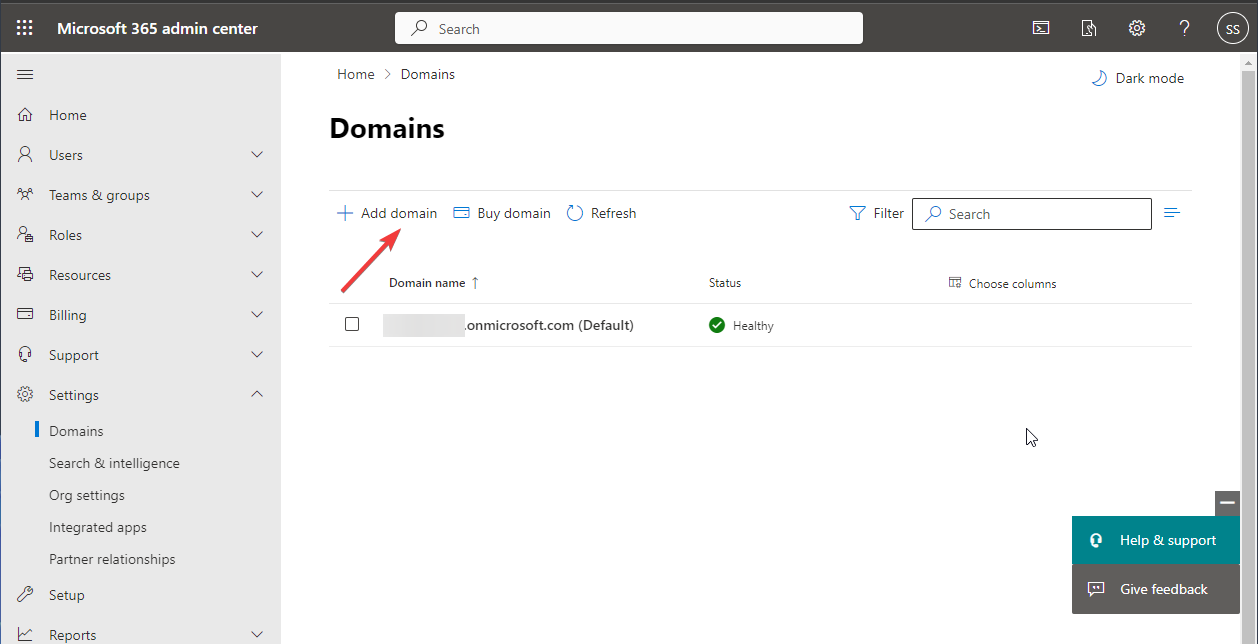Expand the Teams & groups chevron

tap(257, 195)
